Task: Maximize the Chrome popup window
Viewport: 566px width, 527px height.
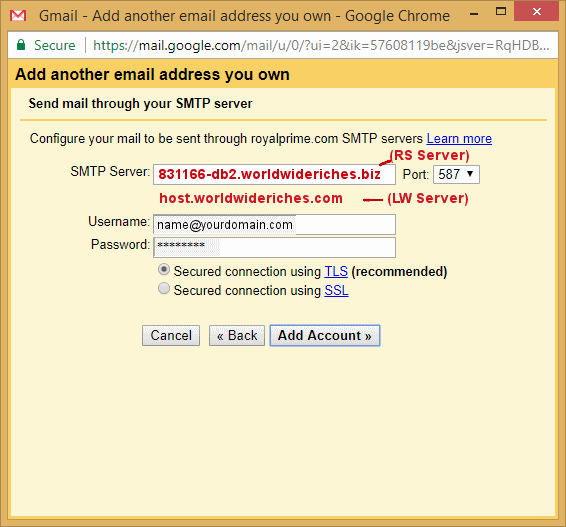Action: click(x=501, y=12)
